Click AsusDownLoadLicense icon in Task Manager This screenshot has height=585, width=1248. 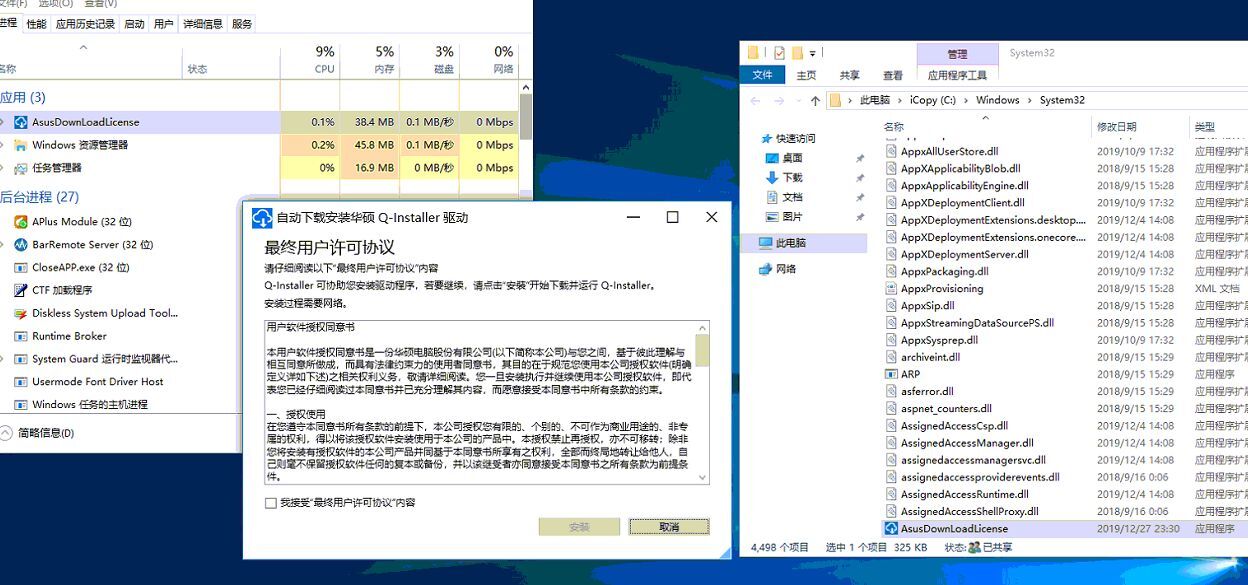[21, 122]
